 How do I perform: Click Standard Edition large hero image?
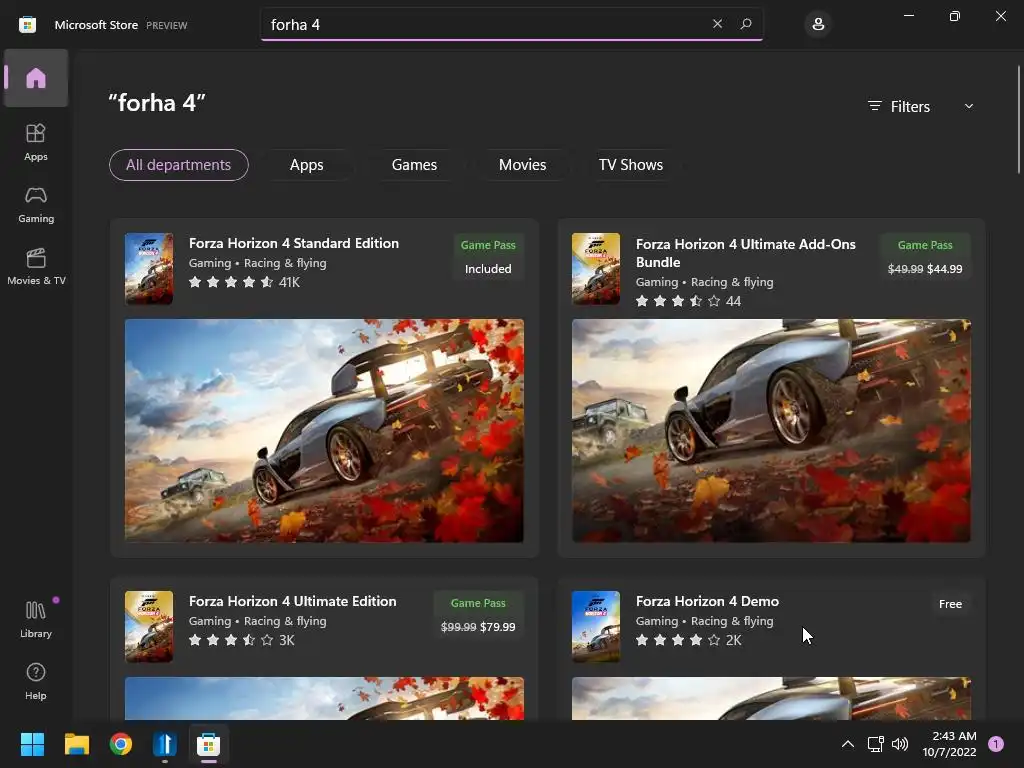pyautogui.click(x=324, y=430)
